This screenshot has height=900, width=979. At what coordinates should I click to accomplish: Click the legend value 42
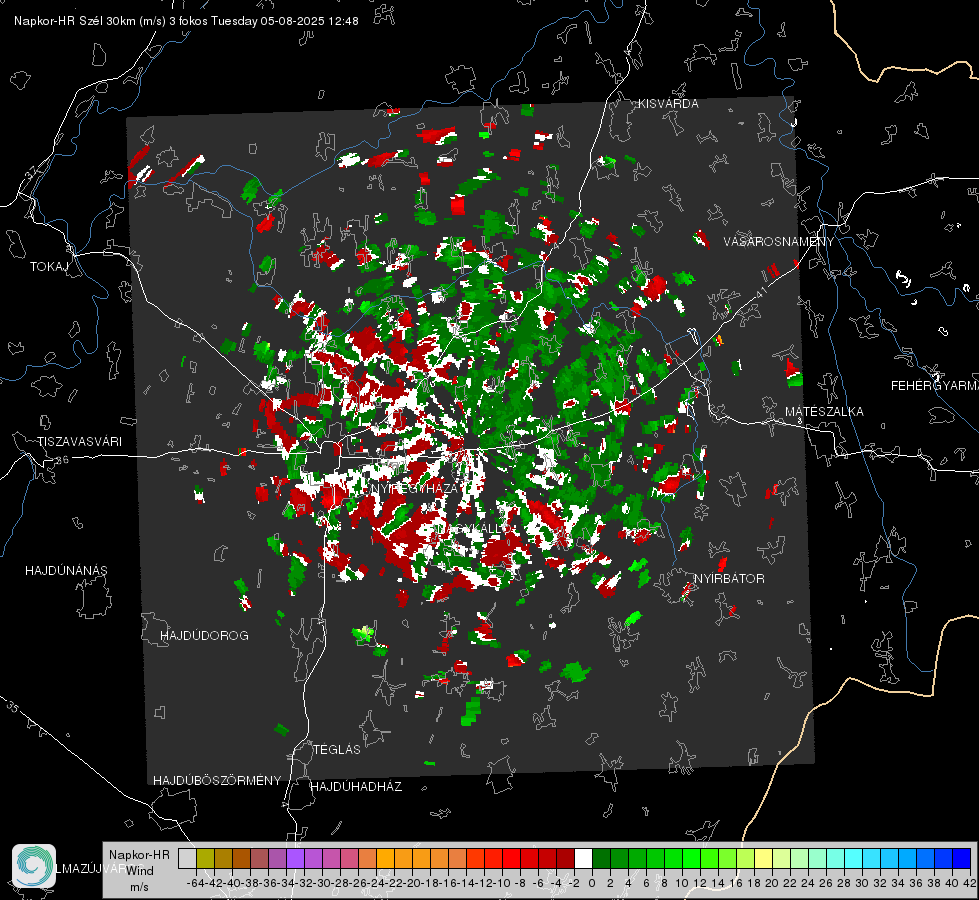[x=970, y=883]
